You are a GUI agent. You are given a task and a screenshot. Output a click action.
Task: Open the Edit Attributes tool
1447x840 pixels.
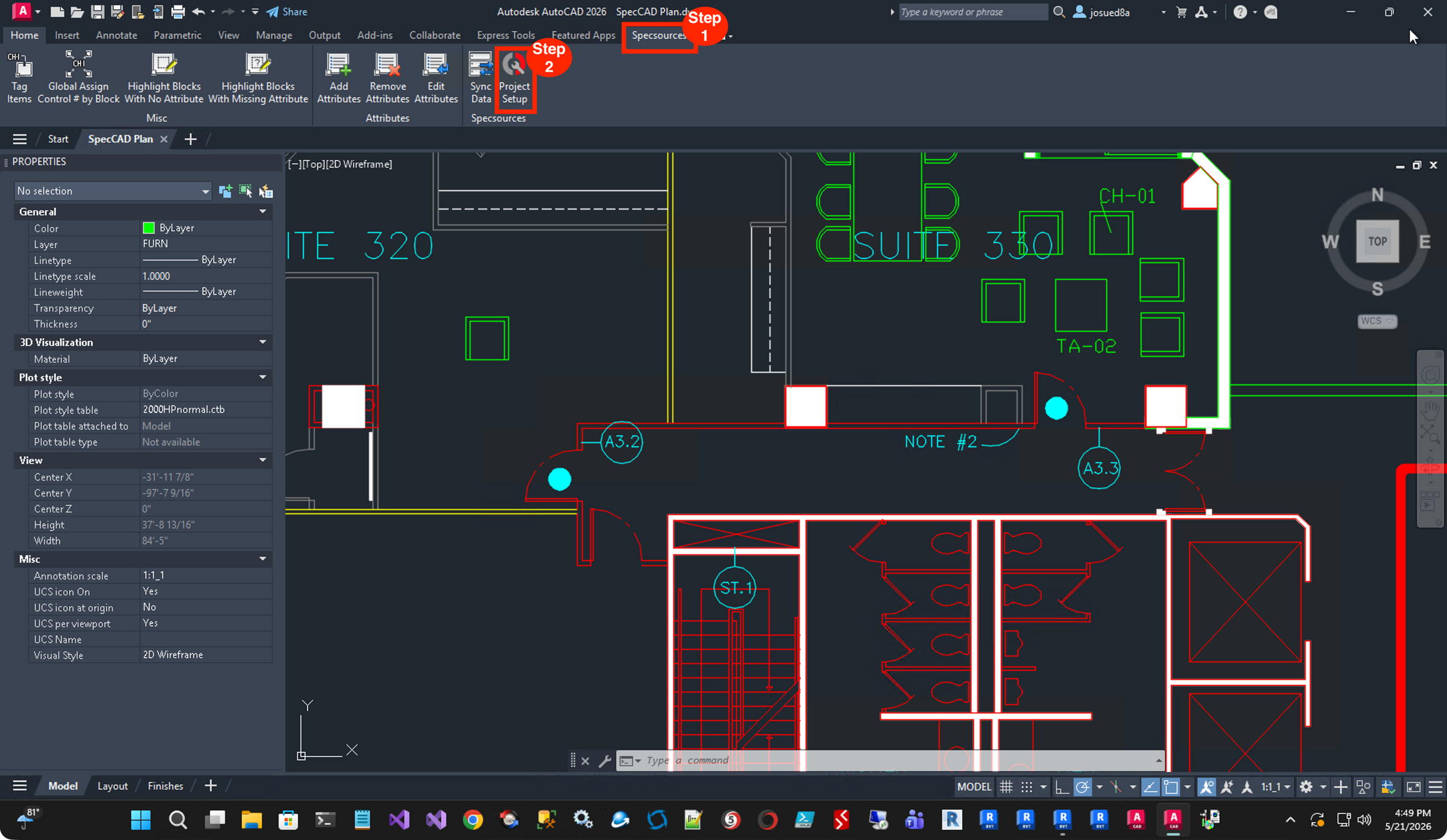click(x=436, y=77)
